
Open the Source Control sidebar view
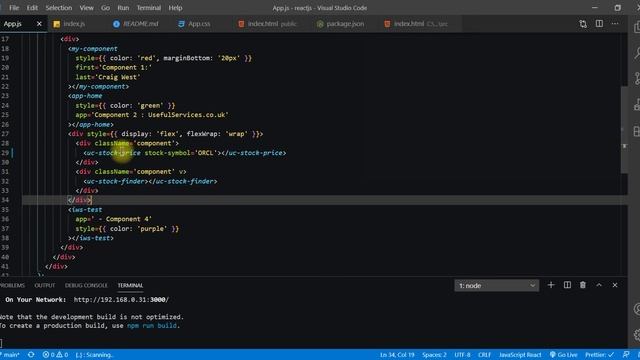(x=637, y=78)
